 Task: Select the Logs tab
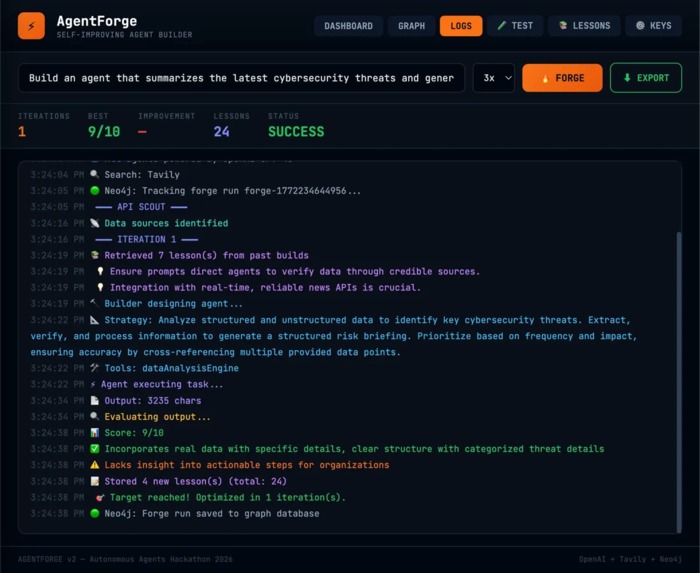pyautogui.click(x=461, y=26)
